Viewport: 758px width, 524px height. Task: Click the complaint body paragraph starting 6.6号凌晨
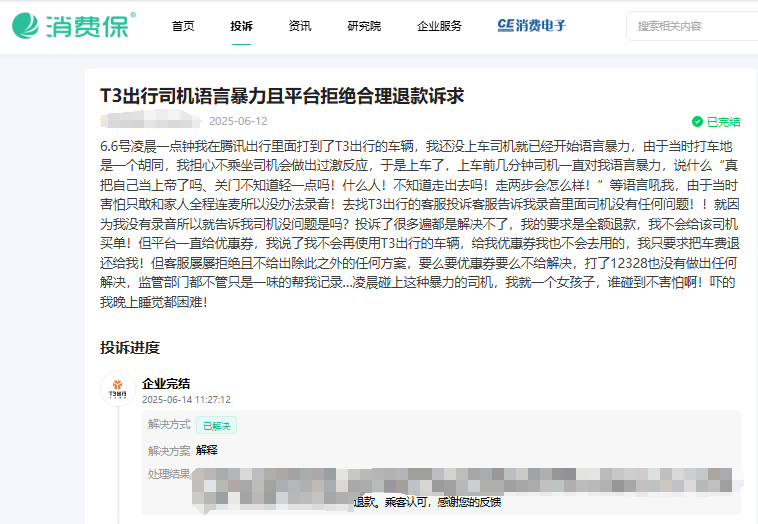pyautogui.click(x=420, y=224)
